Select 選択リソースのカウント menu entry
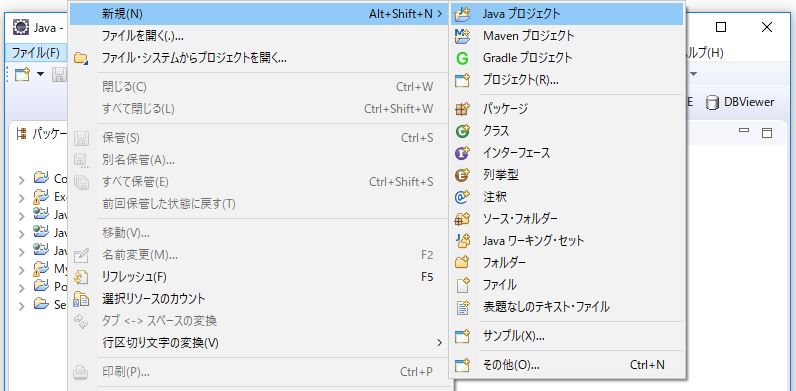Screen dimensions: 796x391 pos(258,299)
